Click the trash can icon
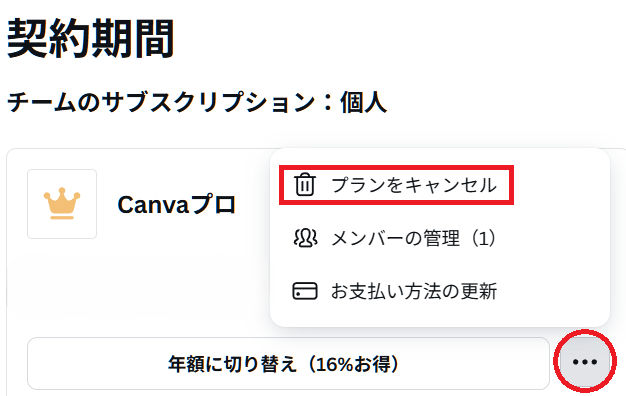This screenshot has width=626, height=396. (305, 185)
